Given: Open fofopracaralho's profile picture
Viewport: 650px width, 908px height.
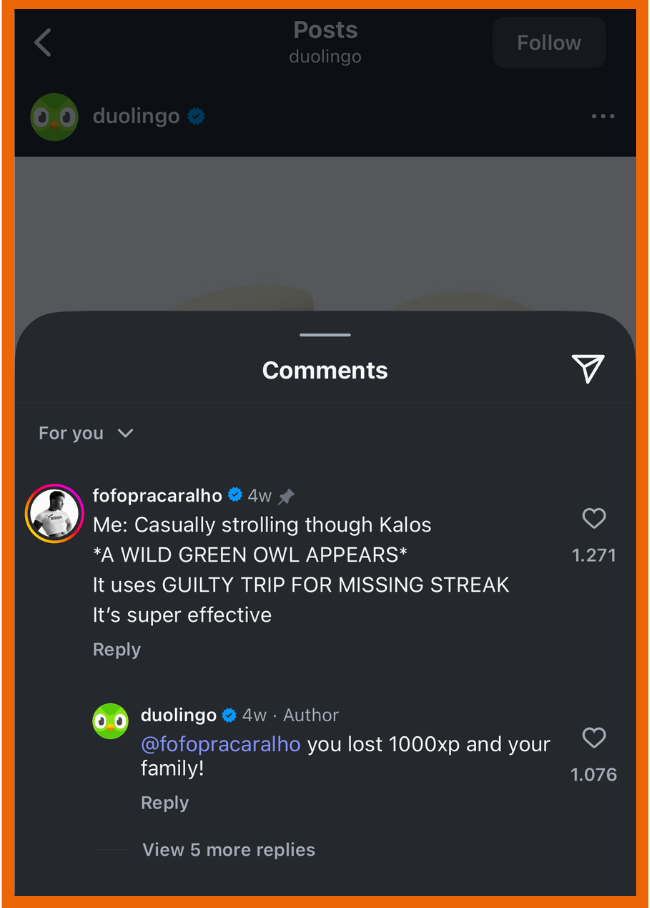Looking at the screenshot, I should click(x=54, y=514).
